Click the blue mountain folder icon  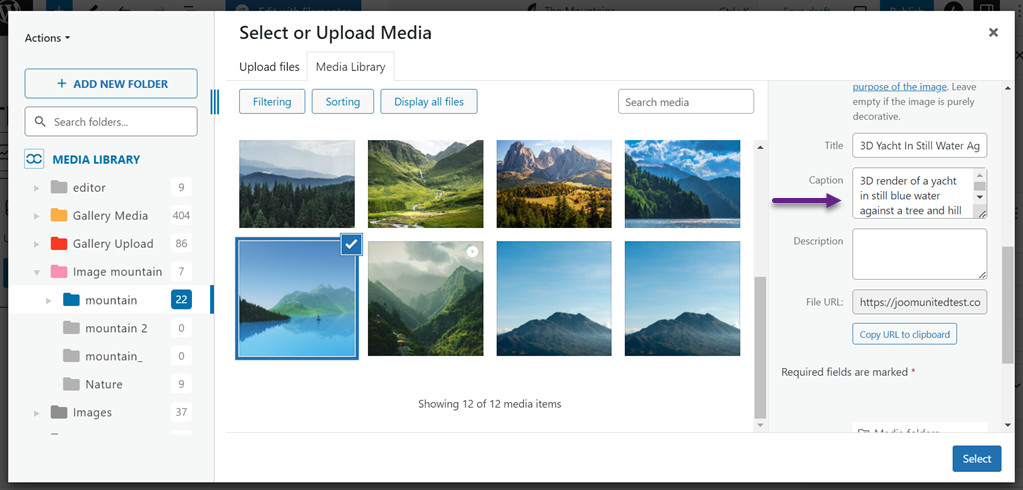pos(71,299)
